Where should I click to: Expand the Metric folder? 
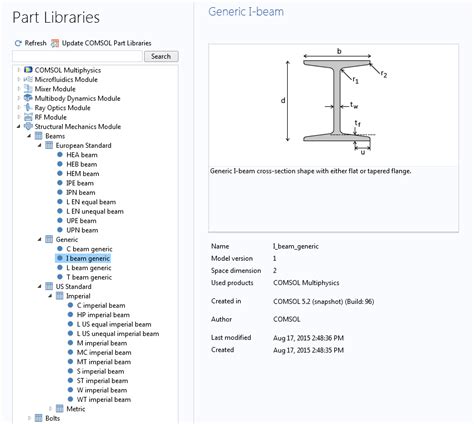click(50, 409)
